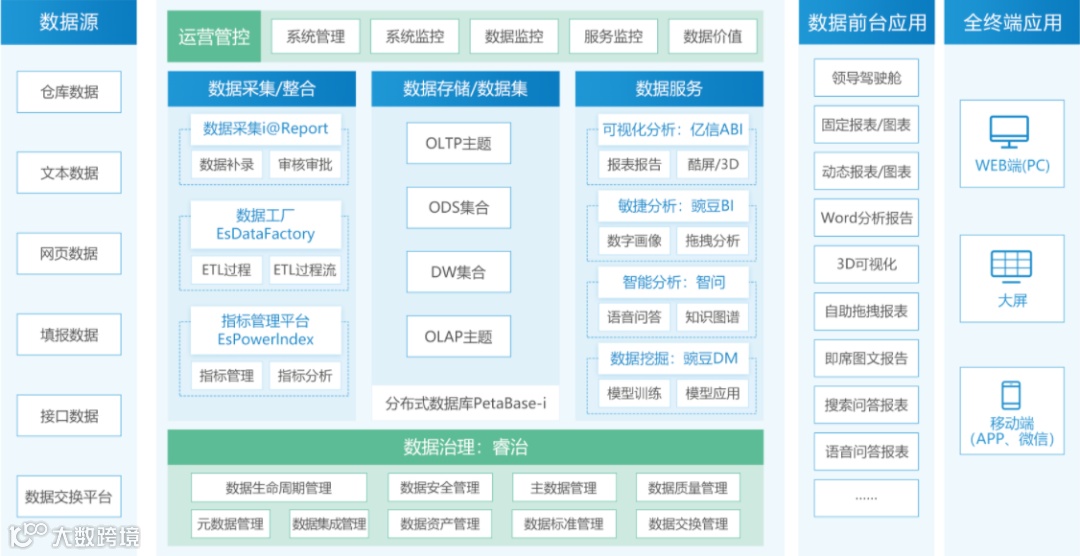
Task: Select the 数据源 header
Action: 68,22
